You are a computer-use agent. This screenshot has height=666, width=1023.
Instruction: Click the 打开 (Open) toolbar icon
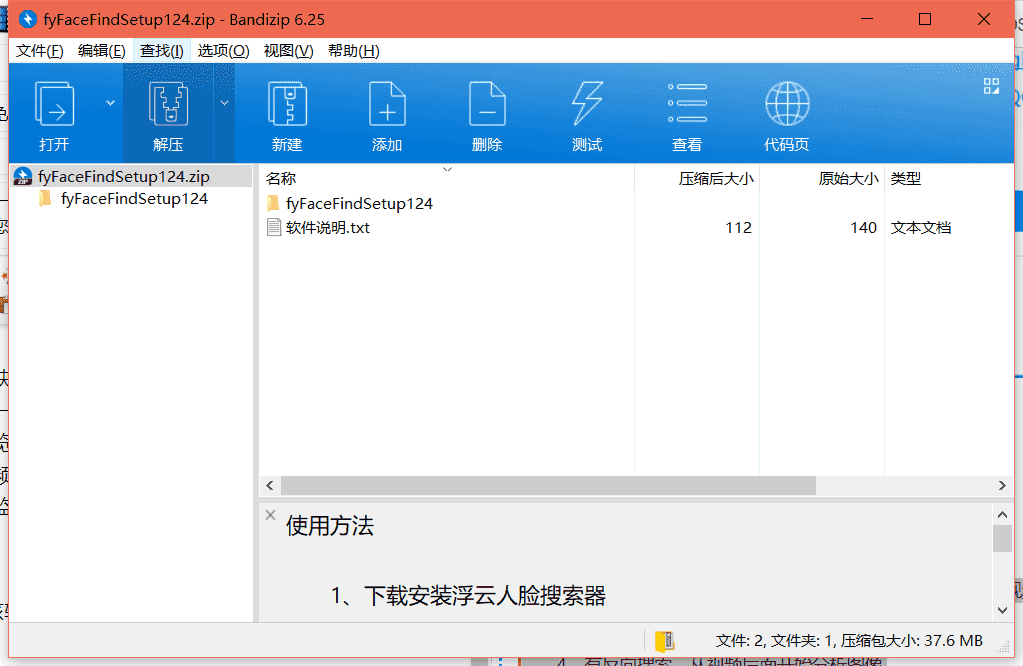tap(54, 104)
